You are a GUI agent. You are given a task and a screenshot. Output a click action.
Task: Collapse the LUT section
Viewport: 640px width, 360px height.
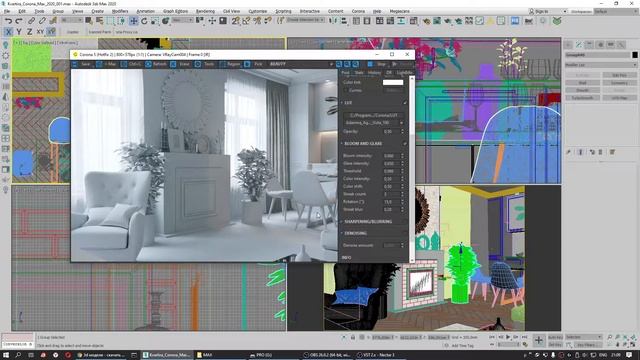[342, 103]
